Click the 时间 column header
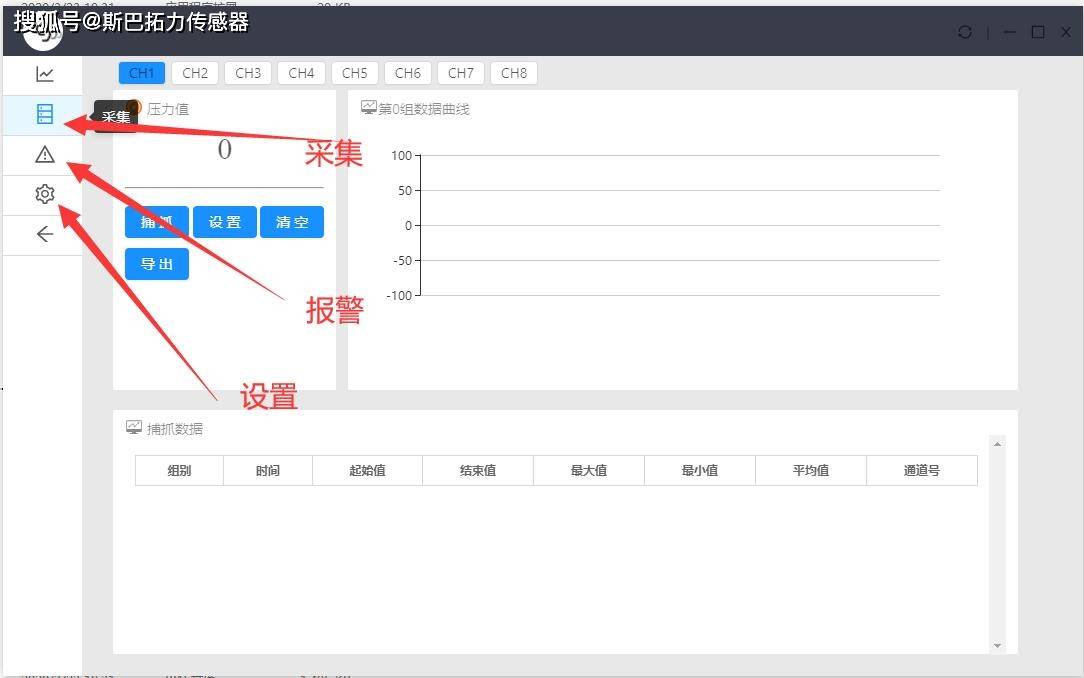1084x678 pixels. point(268,471)
